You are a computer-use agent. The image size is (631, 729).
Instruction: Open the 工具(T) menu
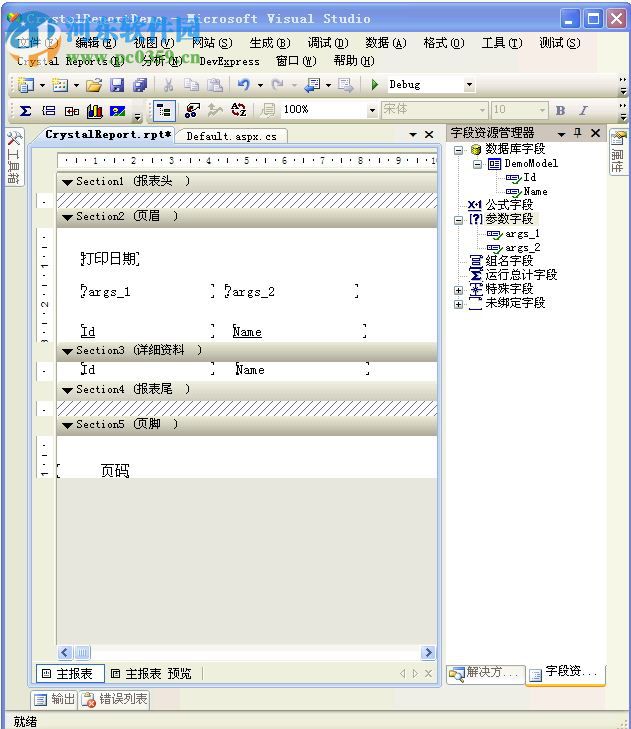coord(502,43)
